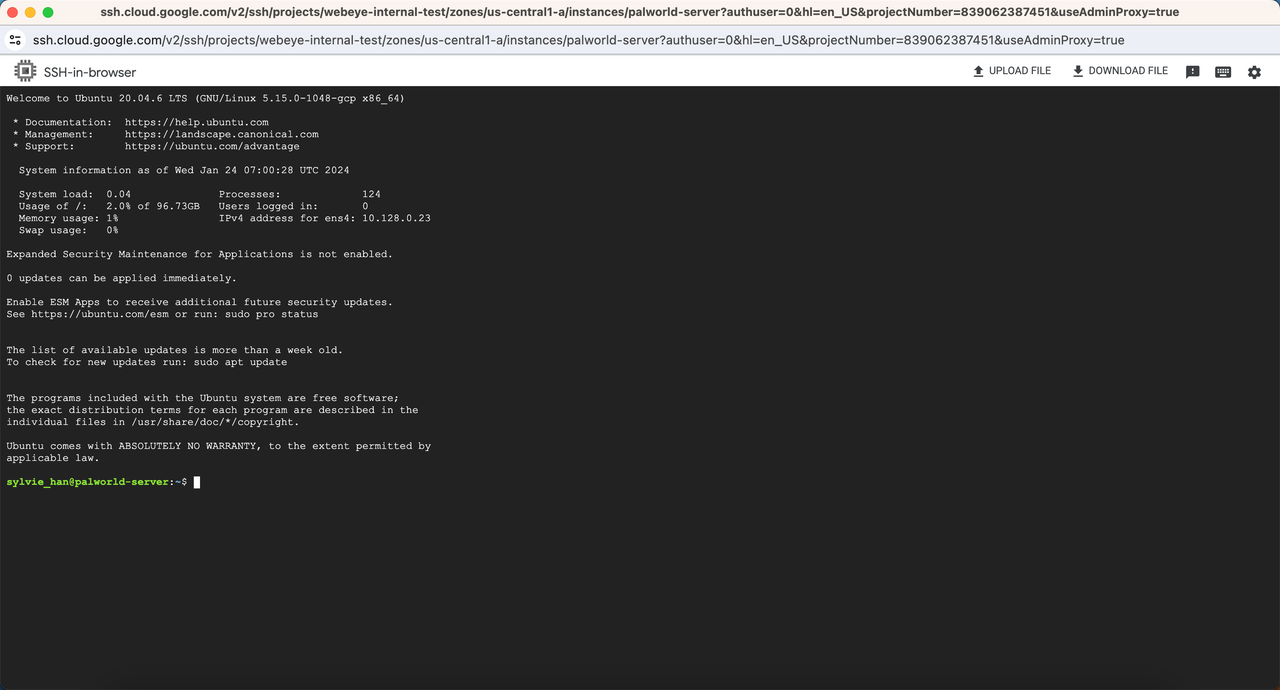Click the SSH-in-browser chip logo icon
This screenshot has width=1280, height=690.
(25, 71)
